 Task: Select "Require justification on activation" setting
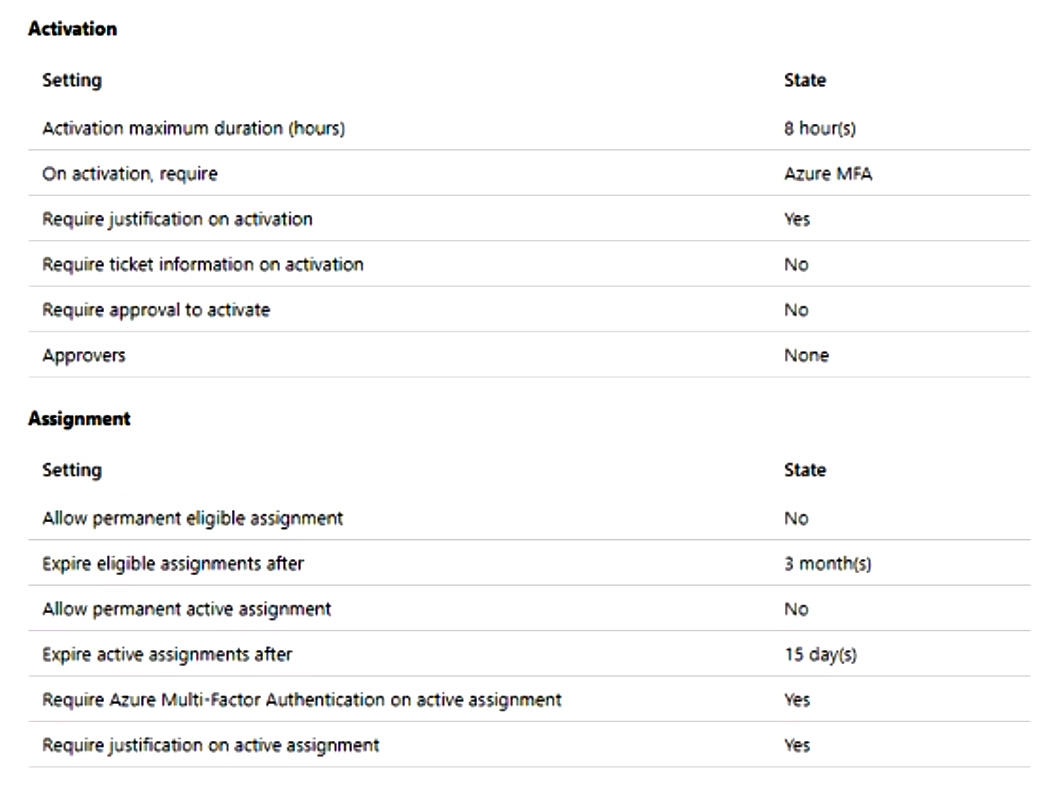point(177,219)
